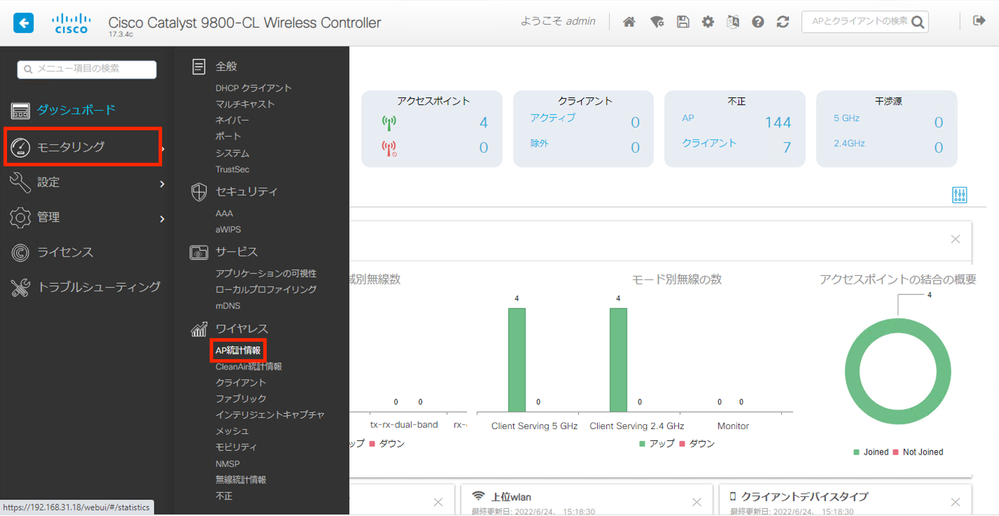Toggle Joined legend in donut chart
This screenshot has height=516, width=999.
coord(871,452)
